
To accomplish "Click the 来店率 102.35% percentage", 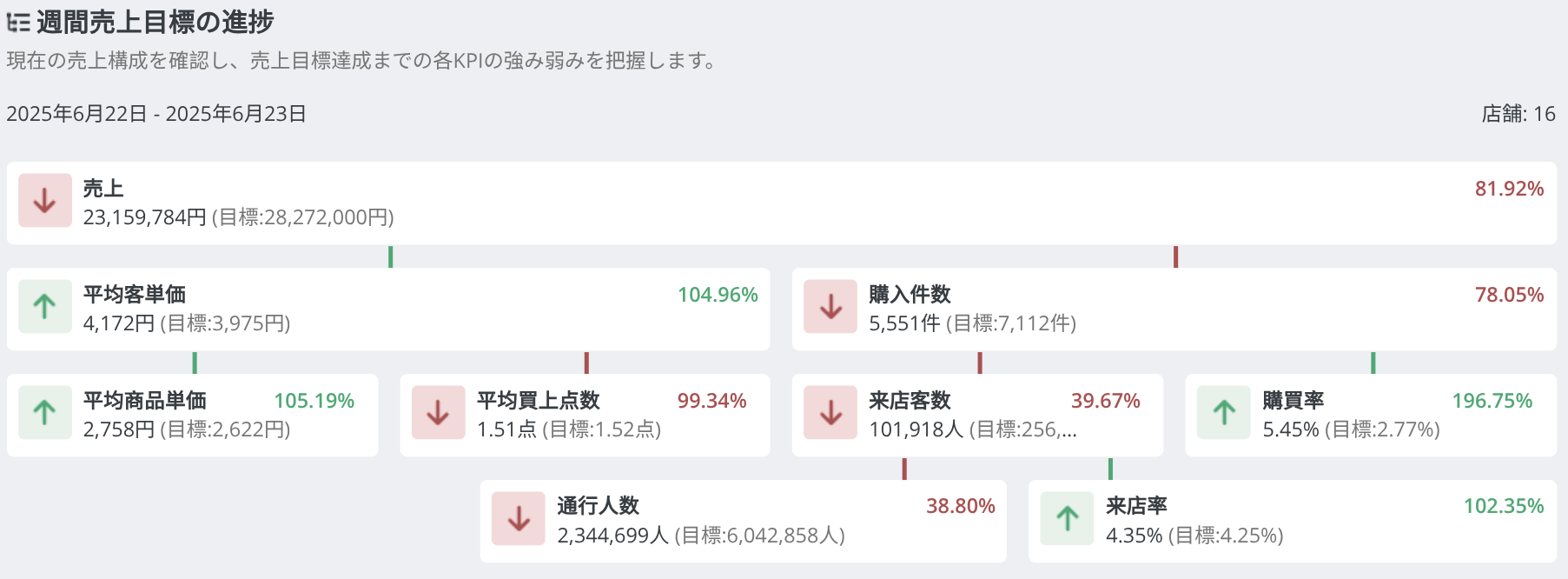I will pyautogui.click(x=1504, y=506).
